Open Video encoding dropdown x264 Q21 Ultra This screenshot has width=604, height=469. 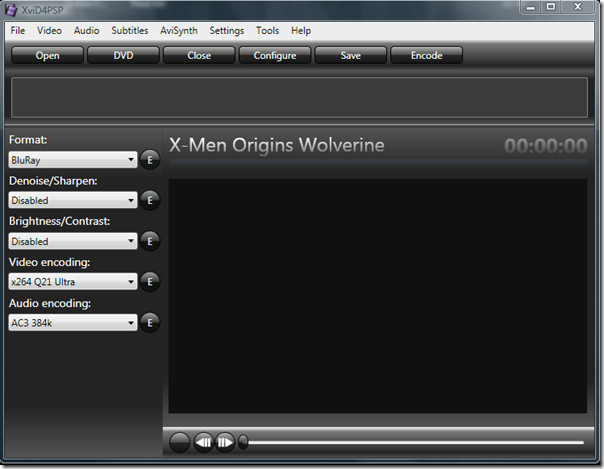pyautogui.click(x=73, y=282)
